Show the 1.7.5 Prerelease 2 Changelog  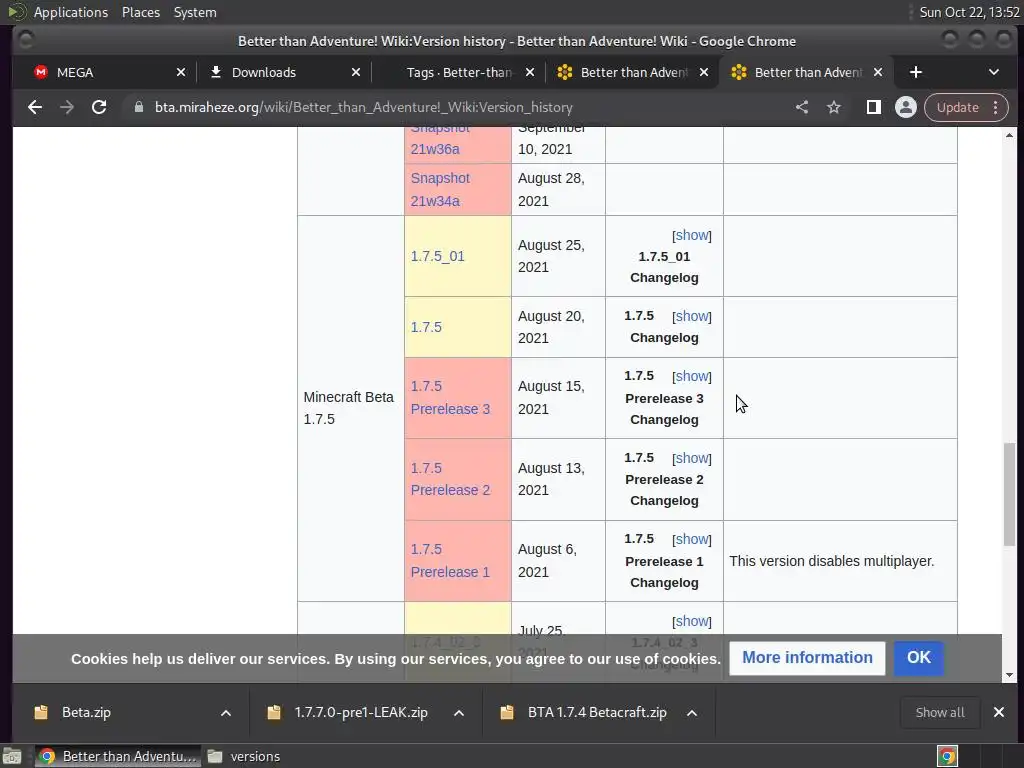(692, 458)
